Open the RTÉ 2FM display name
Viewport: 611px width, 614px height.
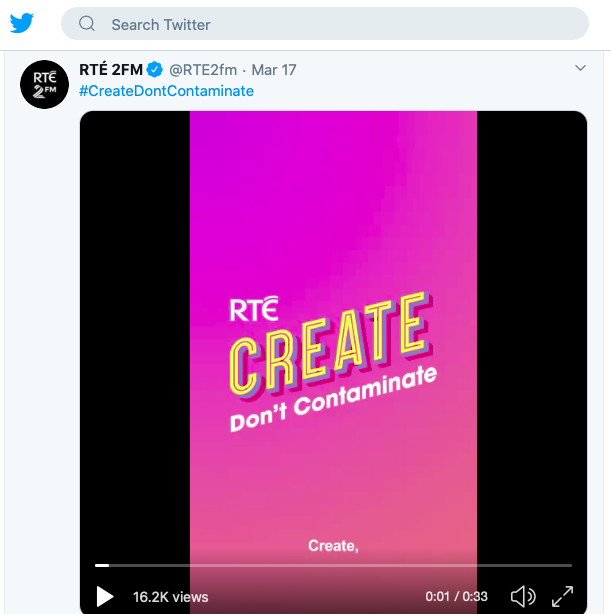tap(111, 70)
